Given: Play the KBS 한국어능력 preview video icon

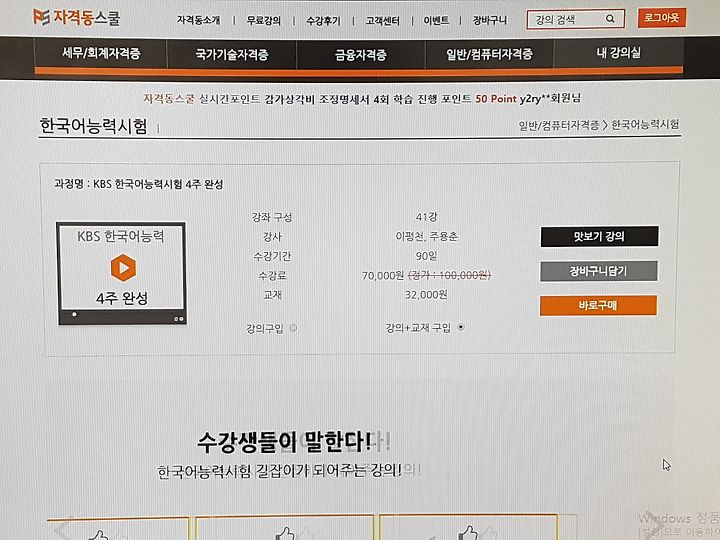Looking at the screenshot, I should coord(123,268).
